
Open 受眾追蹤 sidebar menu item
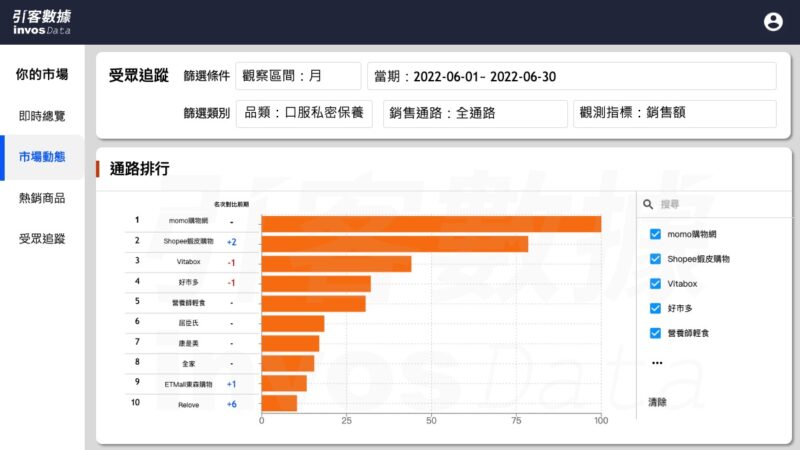[42, 239]
